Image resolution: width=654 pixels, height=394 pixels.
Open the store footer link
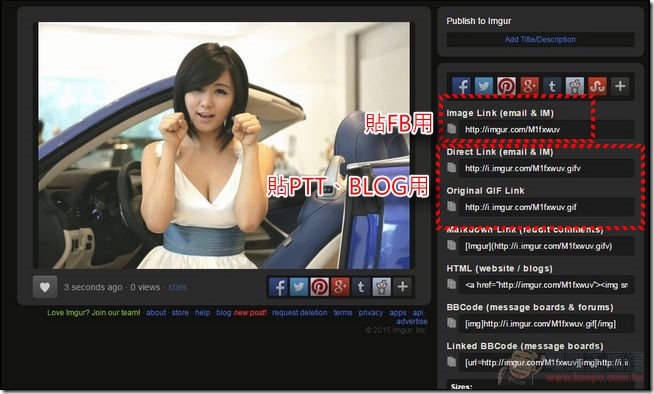pos(180,313)
